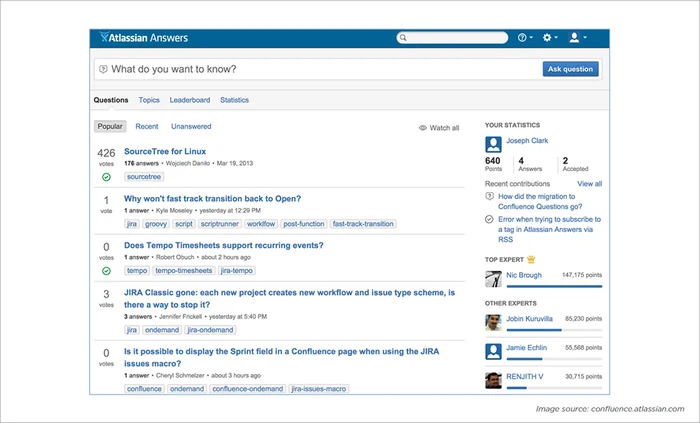Image resolution: width=700 pixels, height=423 pixels.
Task: Open 'Error when trying to subscribe' contribution
Action: [x=550, y=229]
